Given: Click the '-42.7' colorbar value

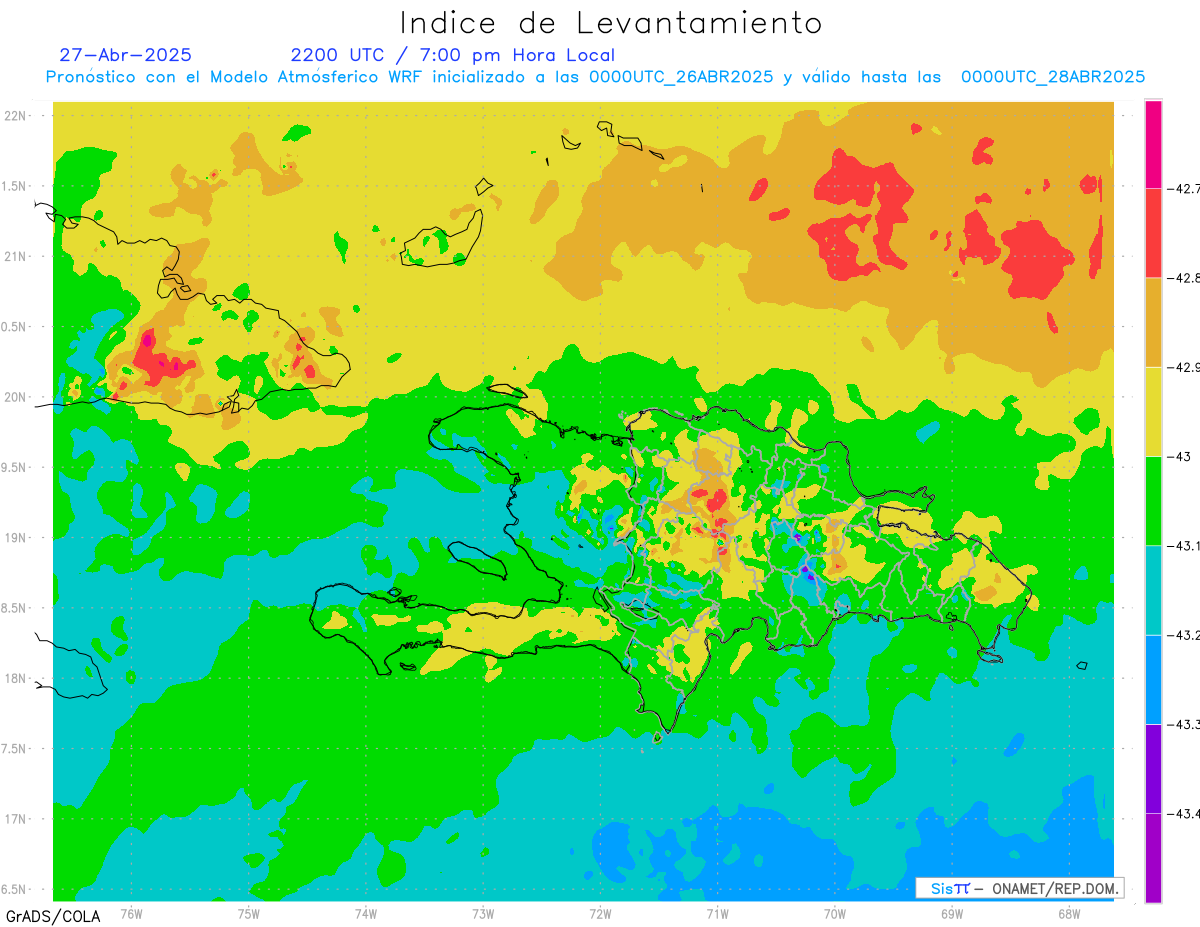Looking at the screenshot, I should tap(1184, 188).
